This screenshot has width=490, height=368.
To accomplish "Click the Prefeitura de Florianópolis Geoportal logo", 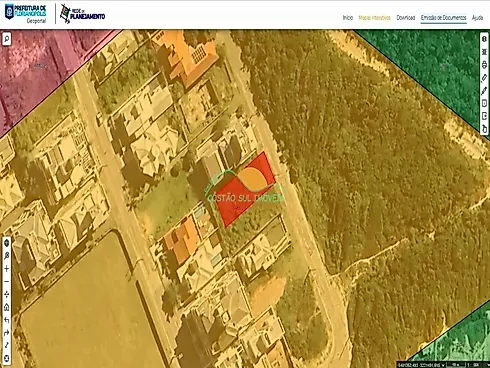I will 26,13.
